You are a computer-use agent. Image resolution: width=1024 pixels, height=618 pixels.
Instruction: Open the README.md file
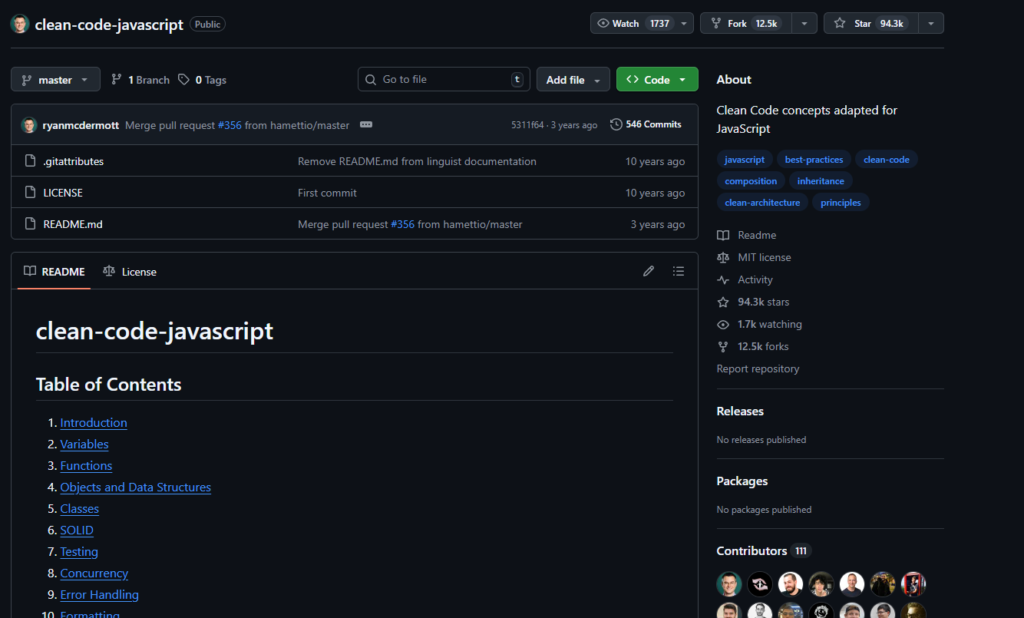73,224
